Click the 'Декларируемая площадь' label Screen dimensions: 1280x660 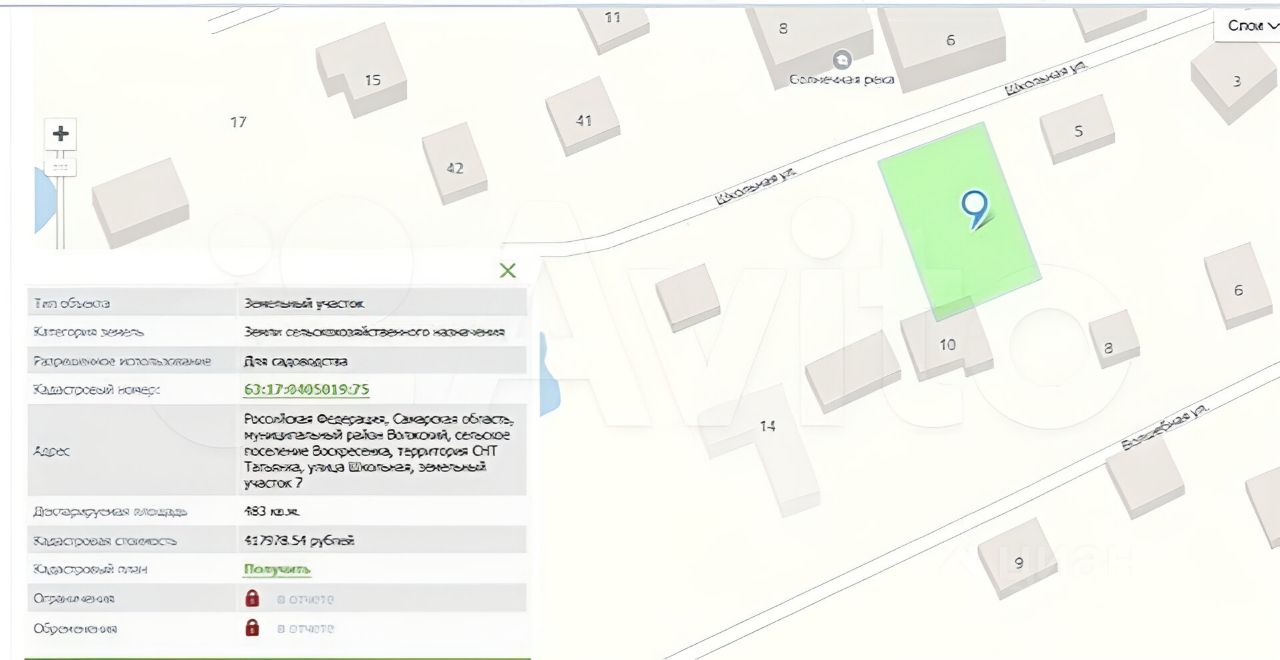coord(110,512)
